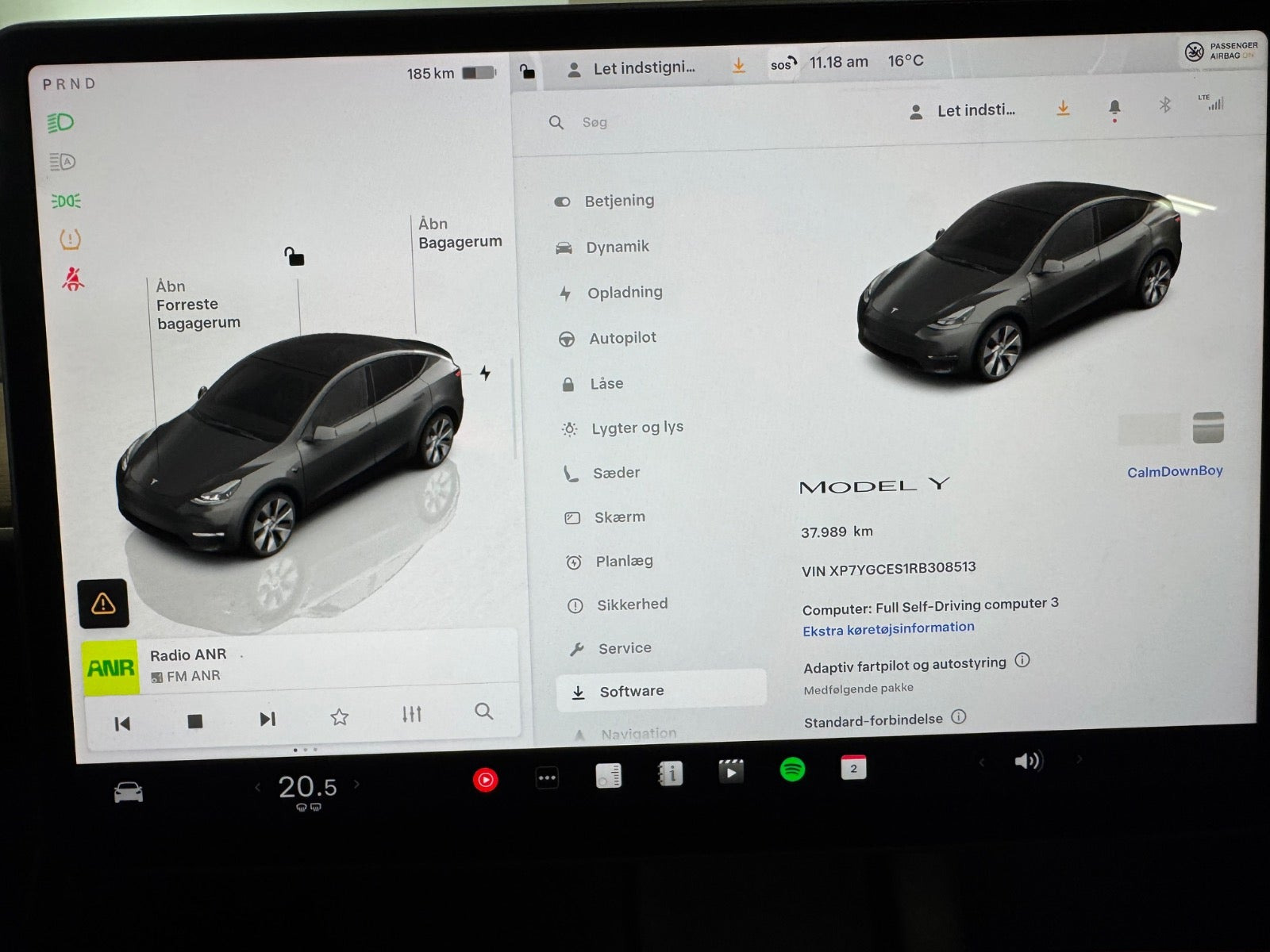Open the app launcher three-dots icon
This screenshot has width=1270, height=952.
tap(547, 777)
